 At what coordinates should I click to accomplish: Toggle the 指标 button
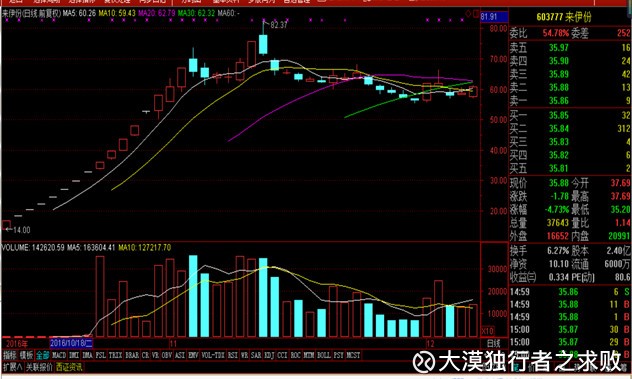(10, 356)
